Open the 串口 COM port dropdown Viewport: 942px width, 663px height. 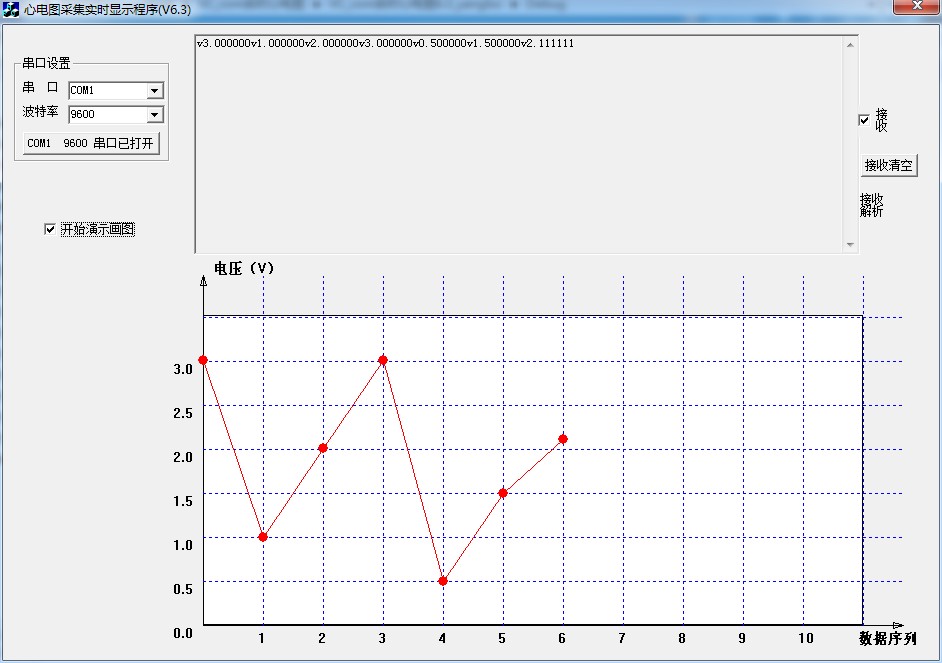click(156, 90)
